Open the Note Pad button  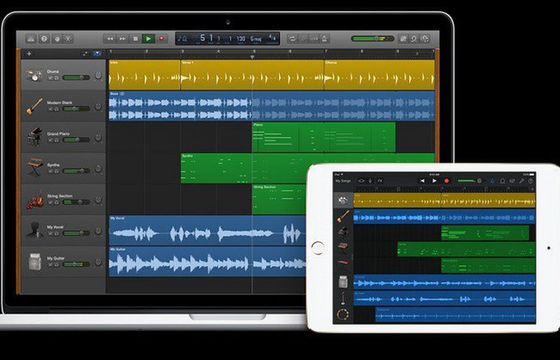pyautogui.click(x=403, y=39)
